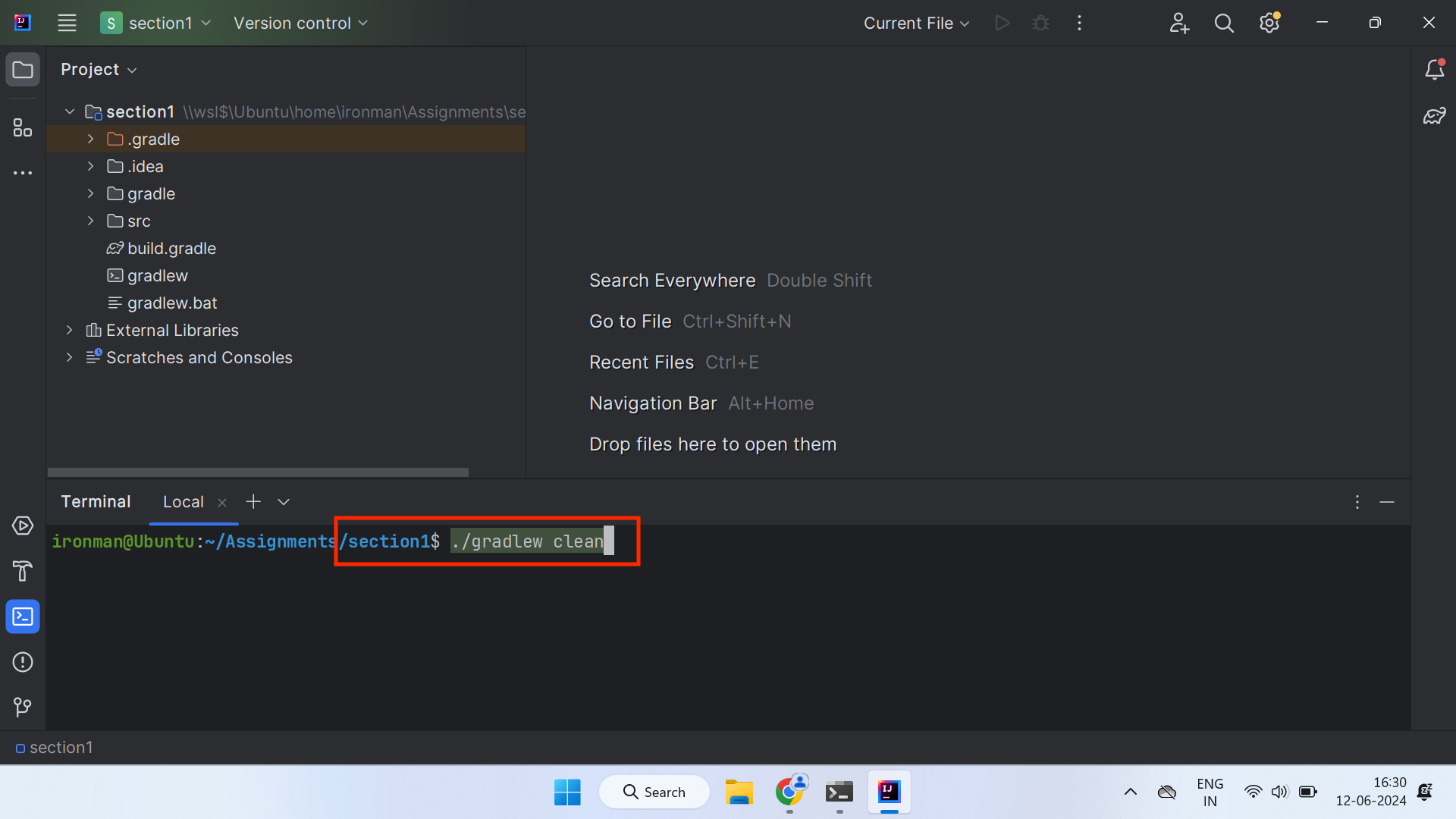Open the clock and date panel
This screenshot has height=819, width=1456.
(x=1371, y=792)
